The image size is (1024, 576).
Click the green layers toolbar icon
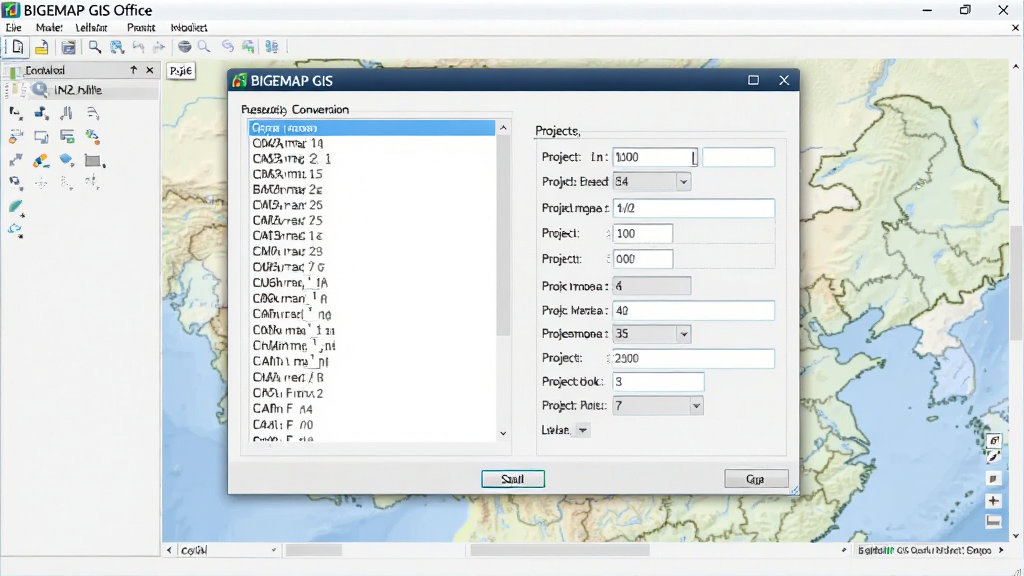(248, 47)
